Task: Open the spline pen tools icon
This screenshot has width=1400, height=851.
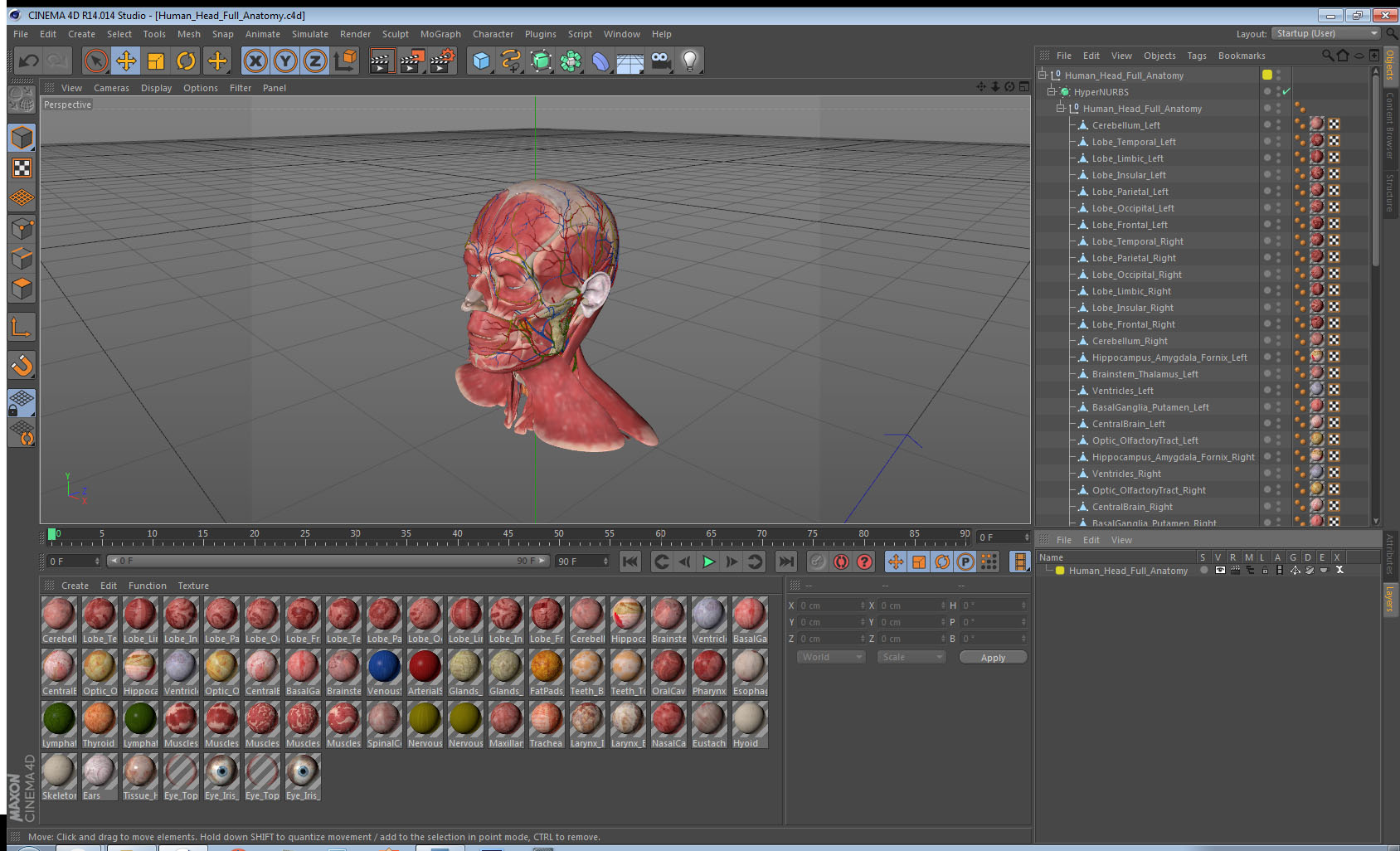Action: (x=511, y=61)
